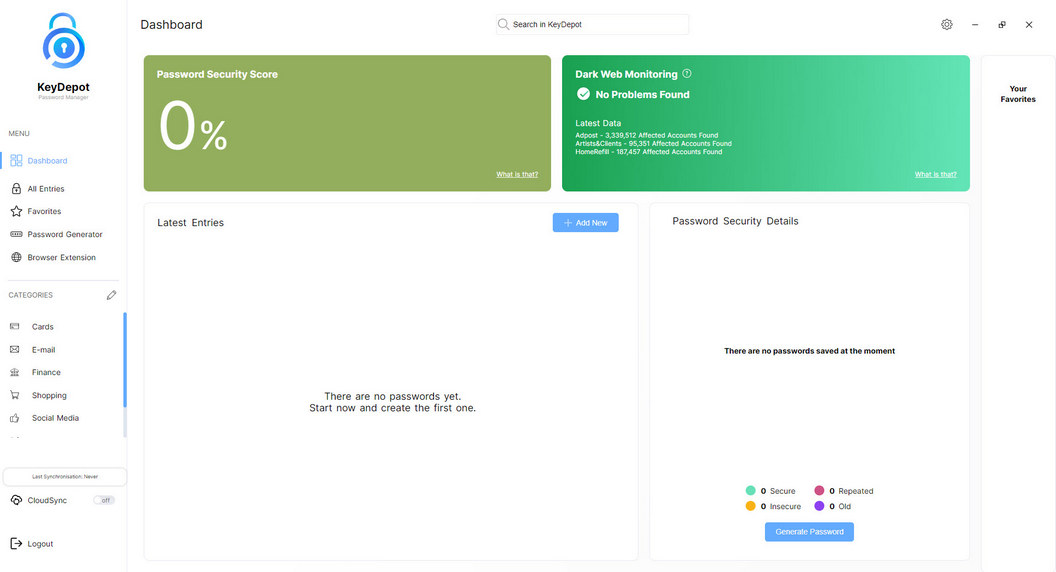Minimize the KeyDepot window
This screenshot has width=1056, height=572.
coord(975,24)
